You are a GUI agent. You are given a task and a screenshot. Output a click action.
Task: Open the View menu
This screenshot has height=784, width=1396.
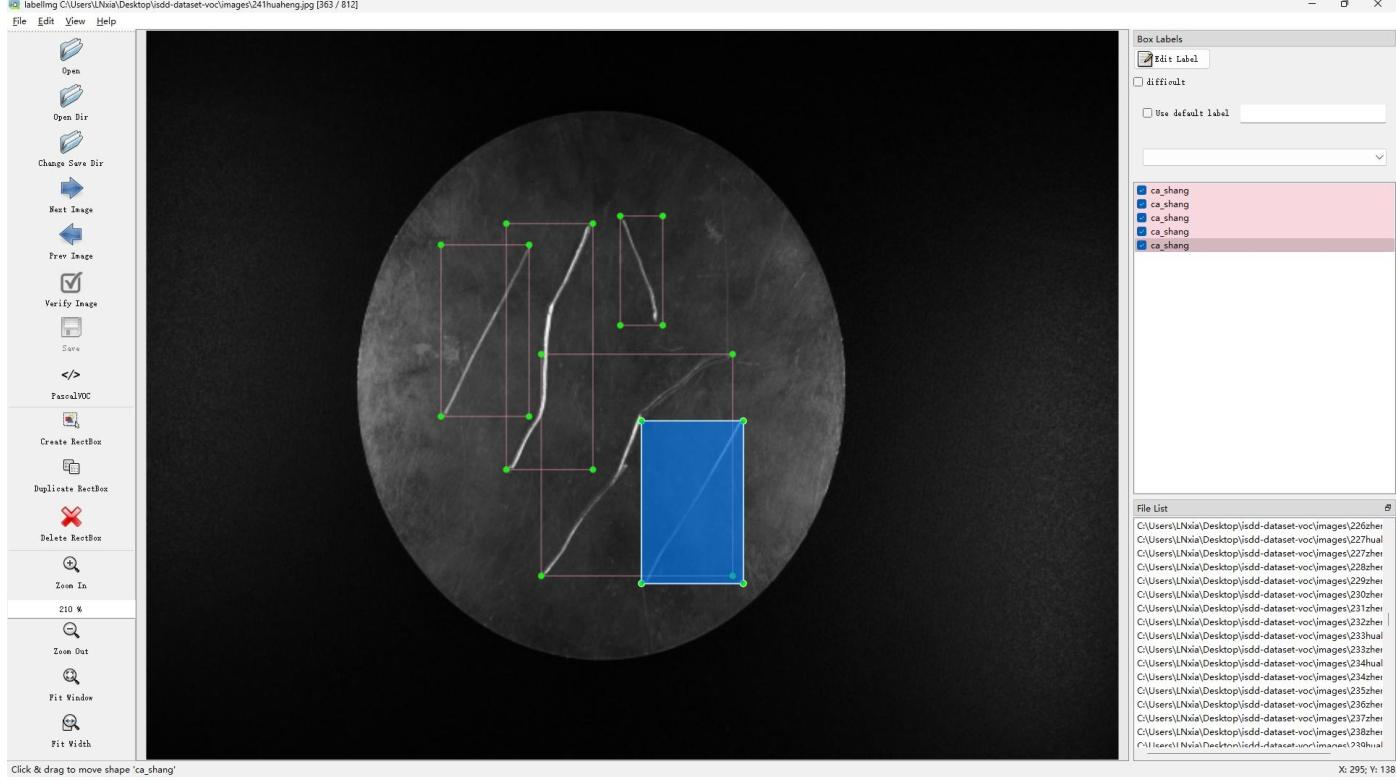click(x=76, y=21)
